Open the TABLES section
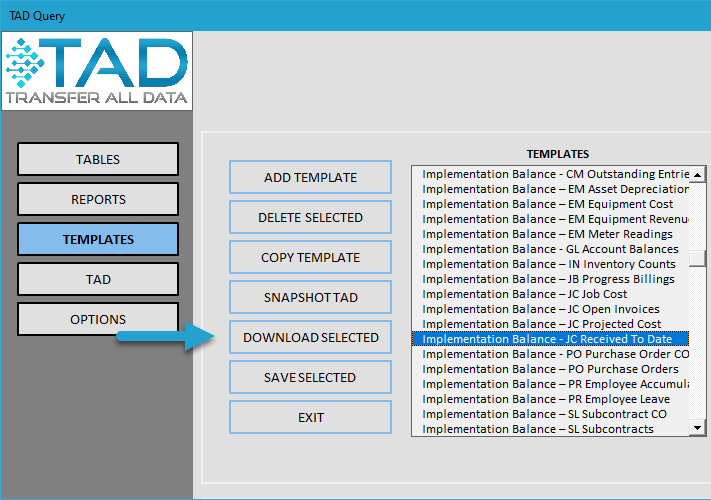Image resolution: width=711 pixels, height=500 pixels. tap(98, 159)
